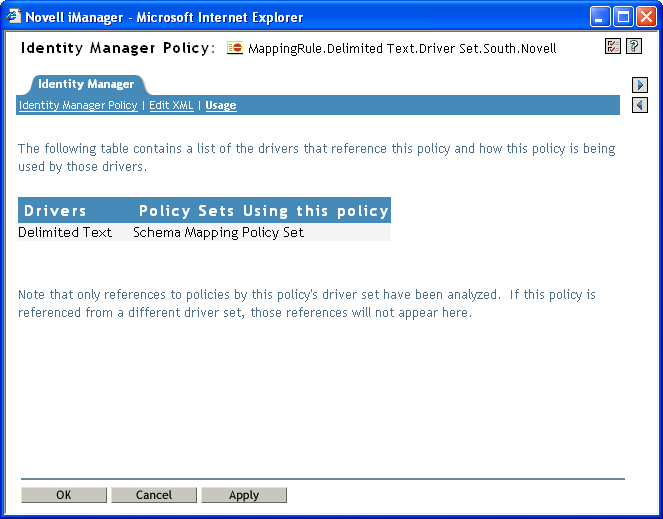Image resolution: width=663 pixels, height=519 pixels.
Task: Click the Drivers column header
Action: pyautogui.click(x=55, y=211)
